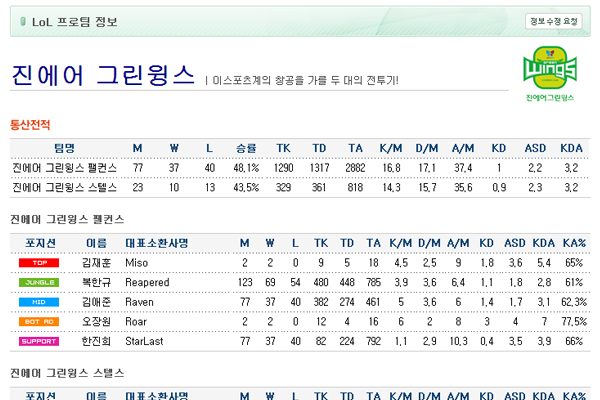Click player name 김애준
Viewport: 600px width, 400px height.
click(x=96, y=302)
